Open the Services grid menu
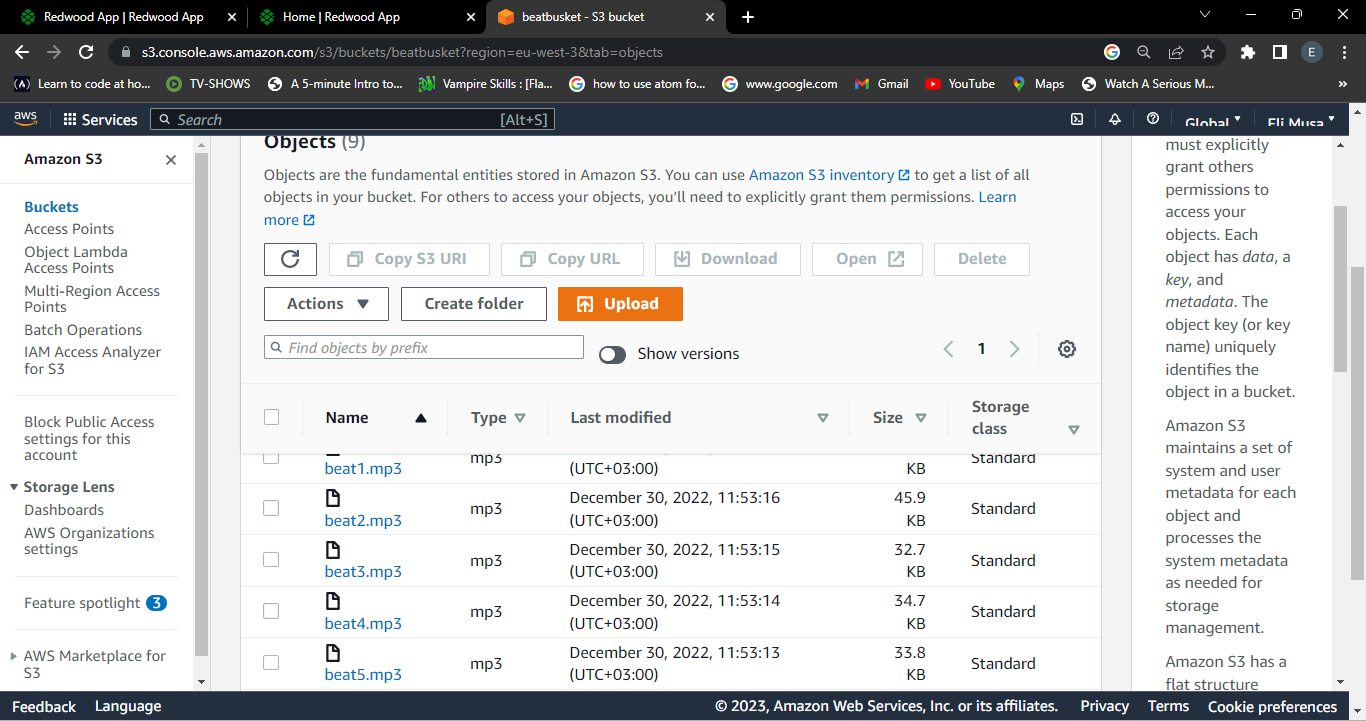 (x=100, y=119)
